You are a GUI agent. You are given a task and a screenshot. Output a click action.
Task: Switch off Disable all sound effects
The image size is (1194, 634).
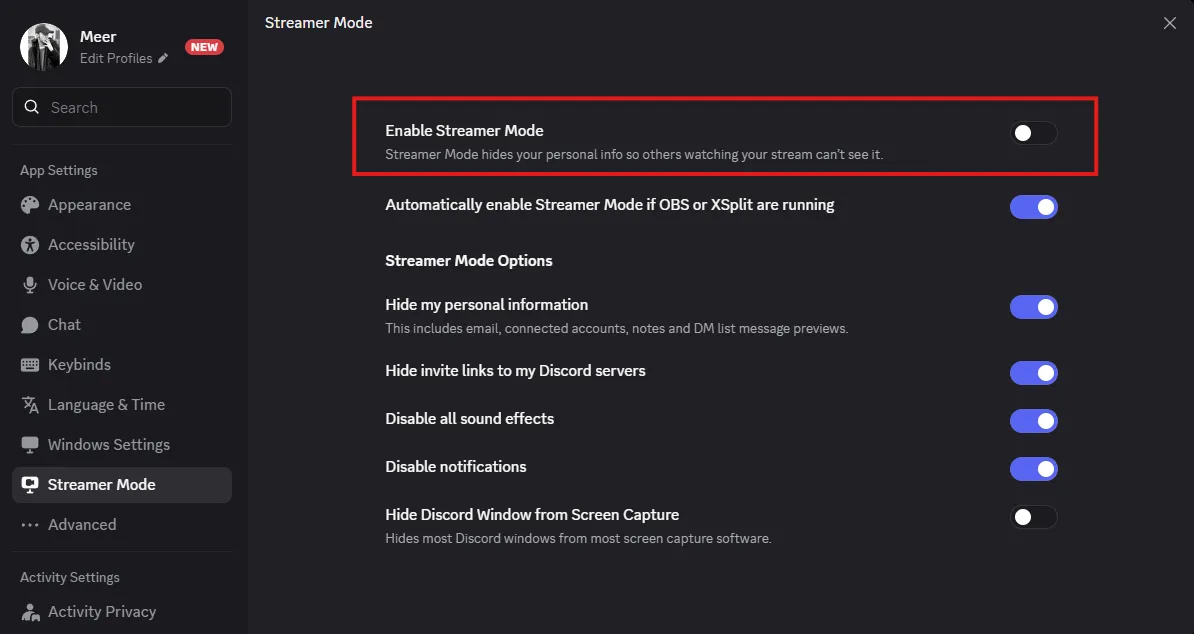1033,421
